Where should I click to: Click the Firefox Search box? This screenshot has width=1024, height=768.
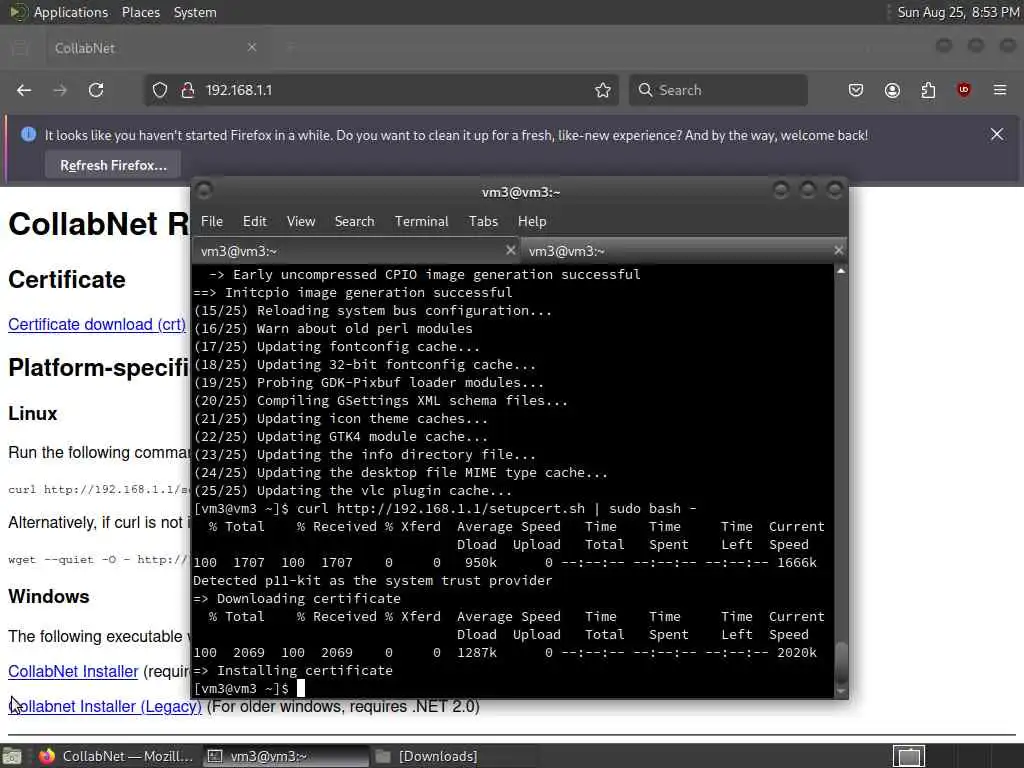(718, 90)
